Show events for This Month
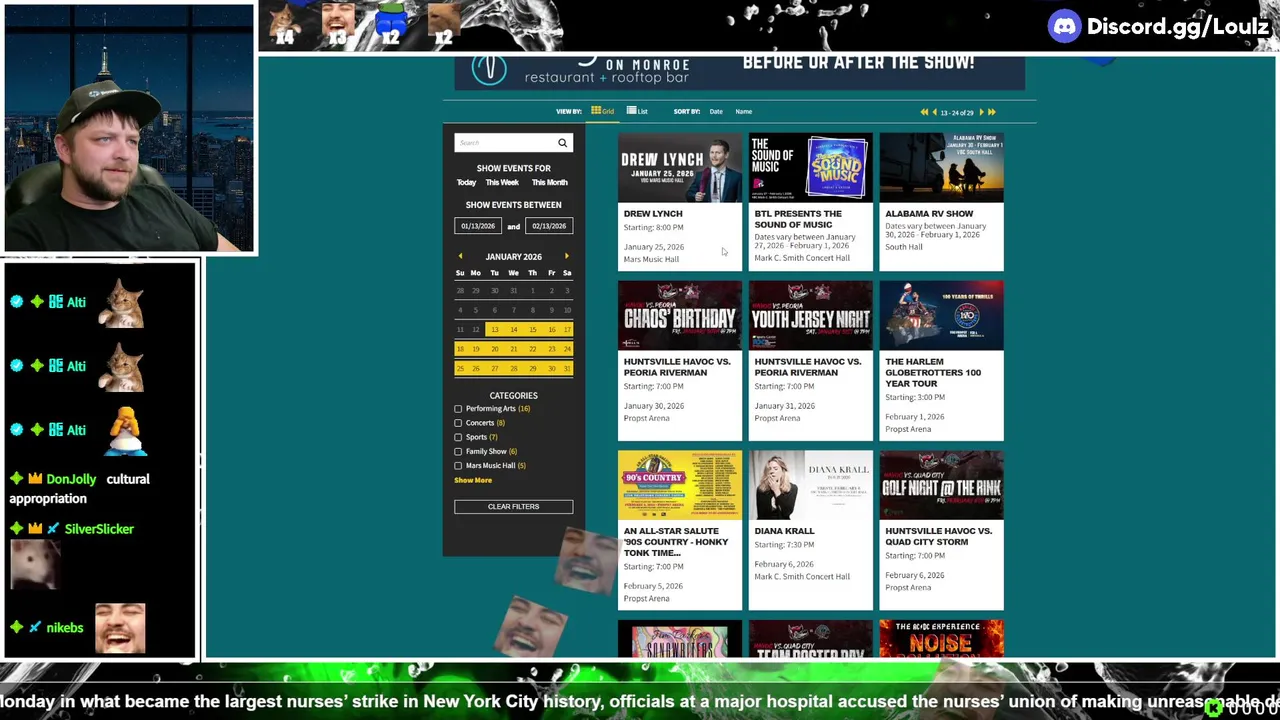The image size is (1280, 720). [549, 183]
